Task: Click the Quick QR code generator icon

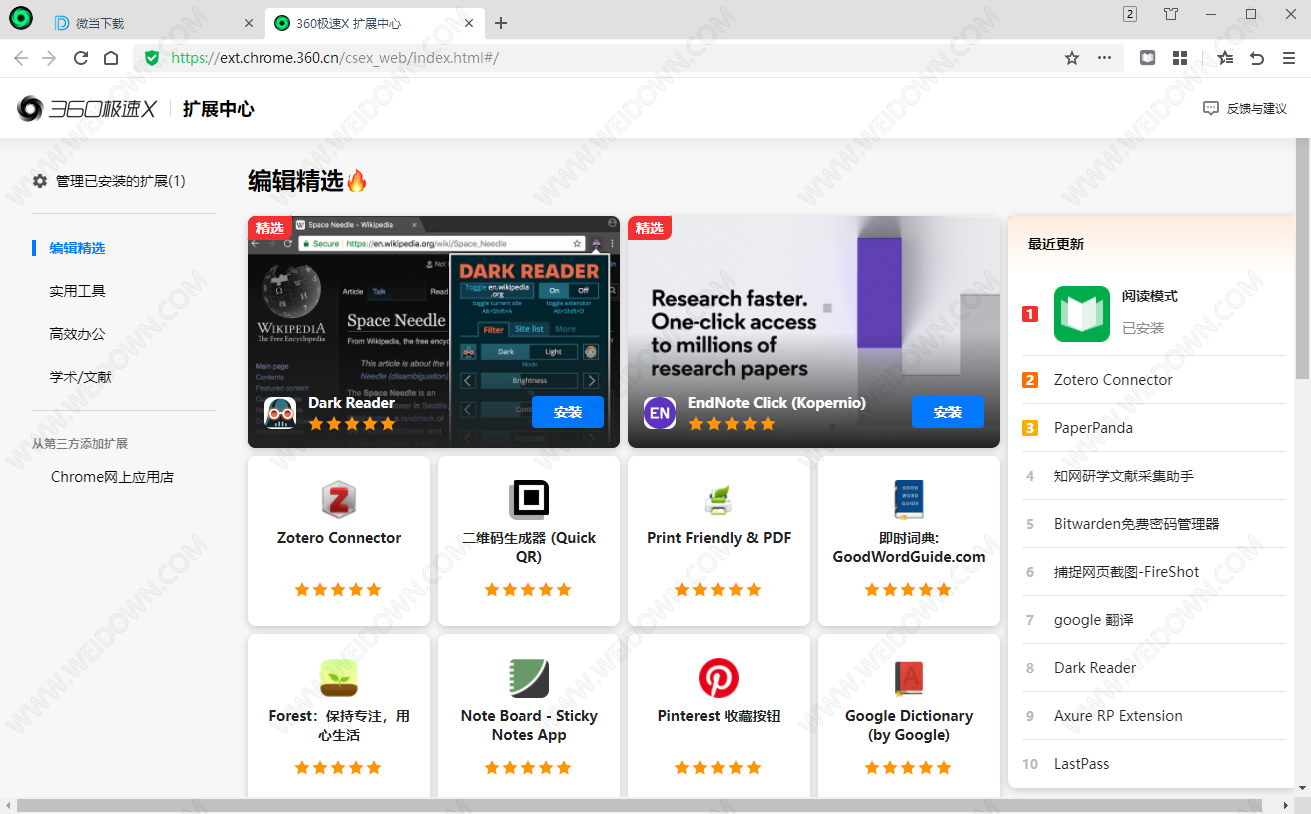Action: tap(529, 498)
